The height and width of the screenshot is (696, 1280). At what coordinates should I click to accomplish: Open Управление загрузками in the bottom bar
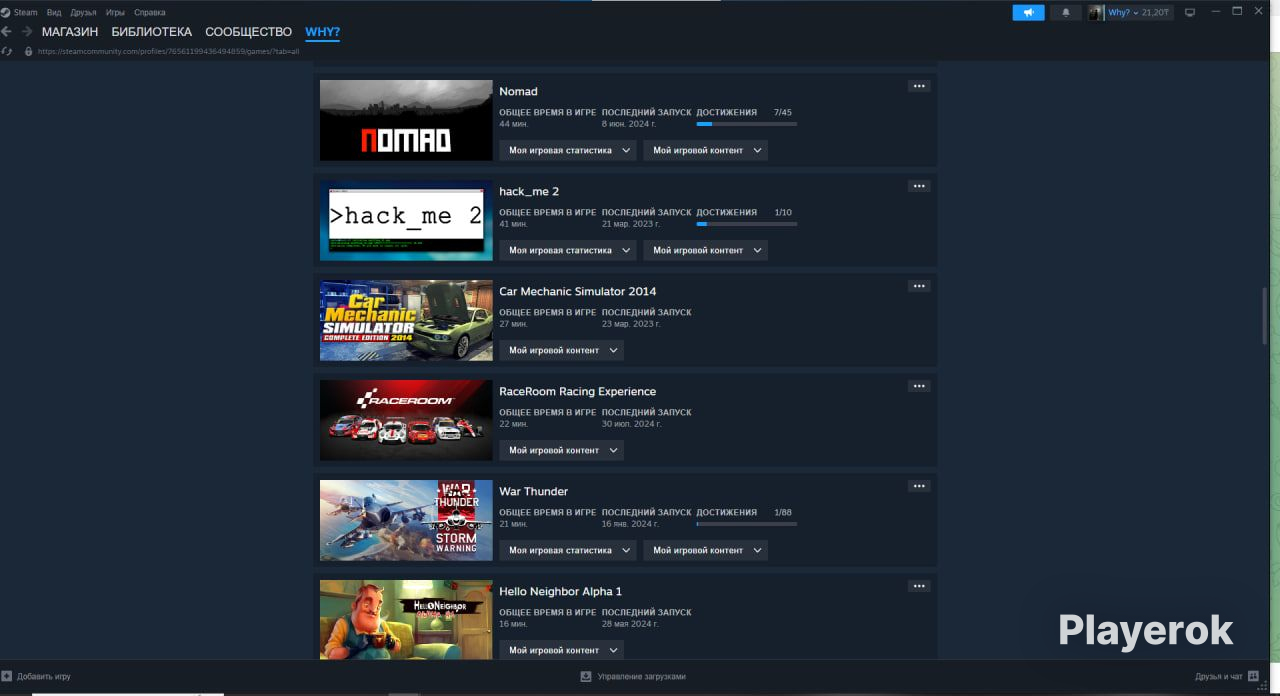pyautogui.click(x=641, y=676)
